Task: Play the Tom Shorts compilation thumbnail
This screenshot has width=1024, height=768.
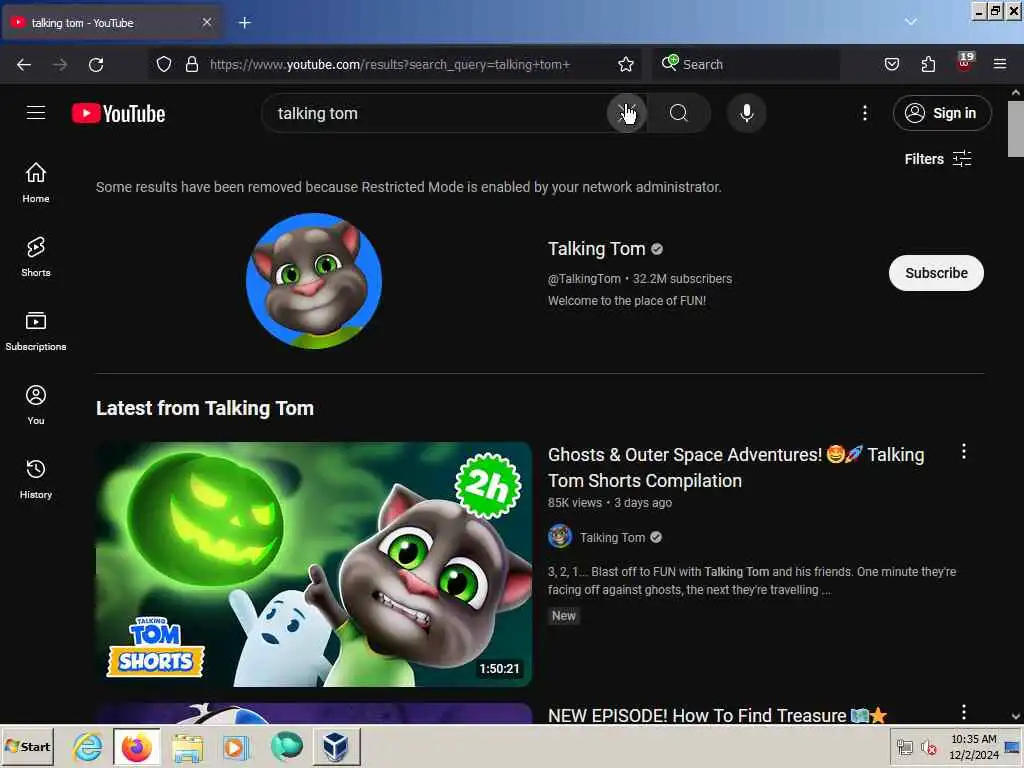Action: (314, 564)
